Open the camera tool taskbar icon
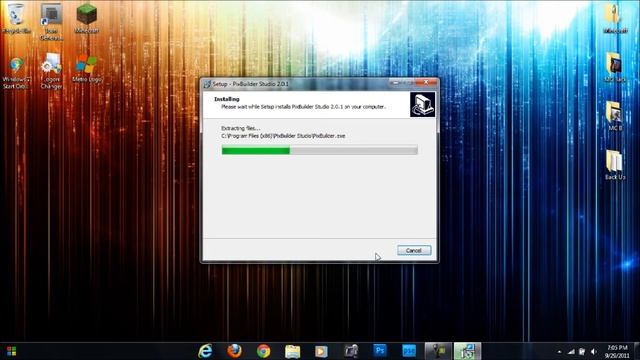The image size is (640, 360). tap(351, 351)
